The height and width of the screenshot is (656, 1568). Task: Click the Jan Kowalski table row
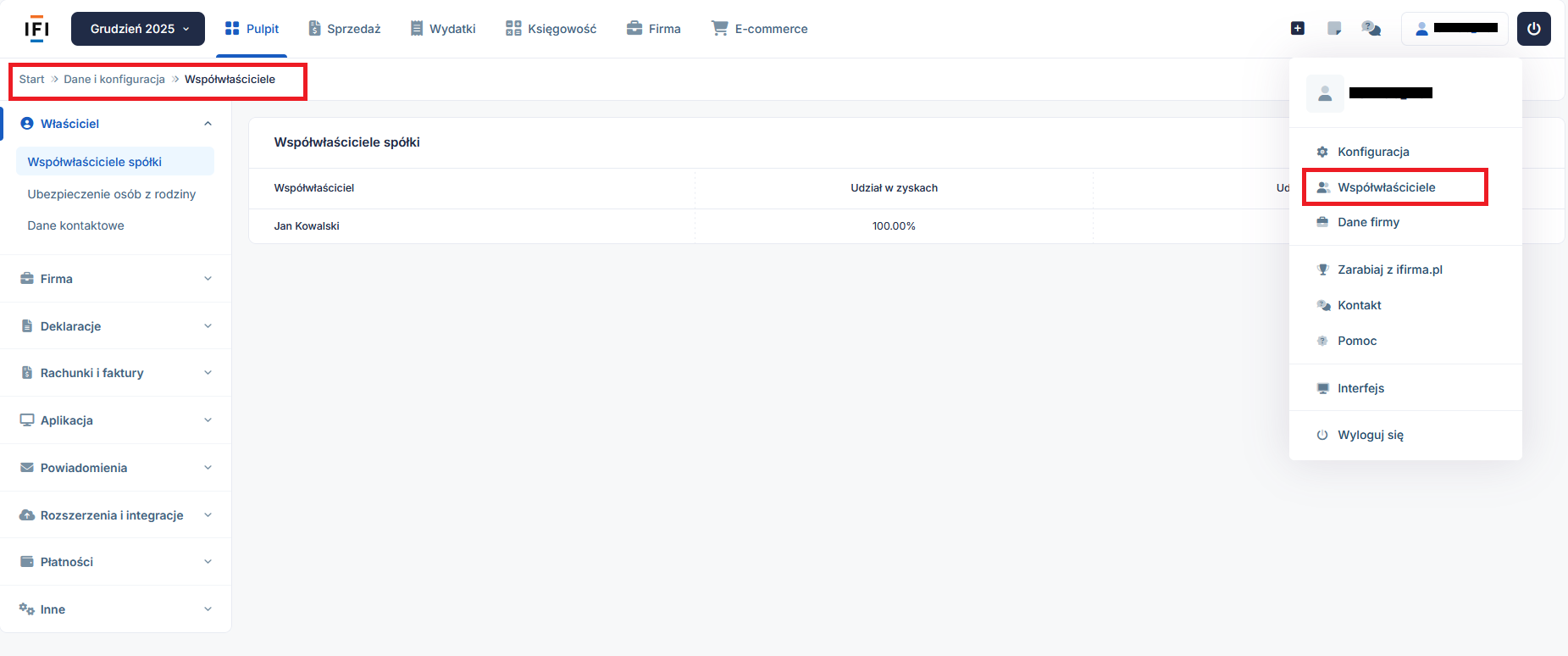307,226
